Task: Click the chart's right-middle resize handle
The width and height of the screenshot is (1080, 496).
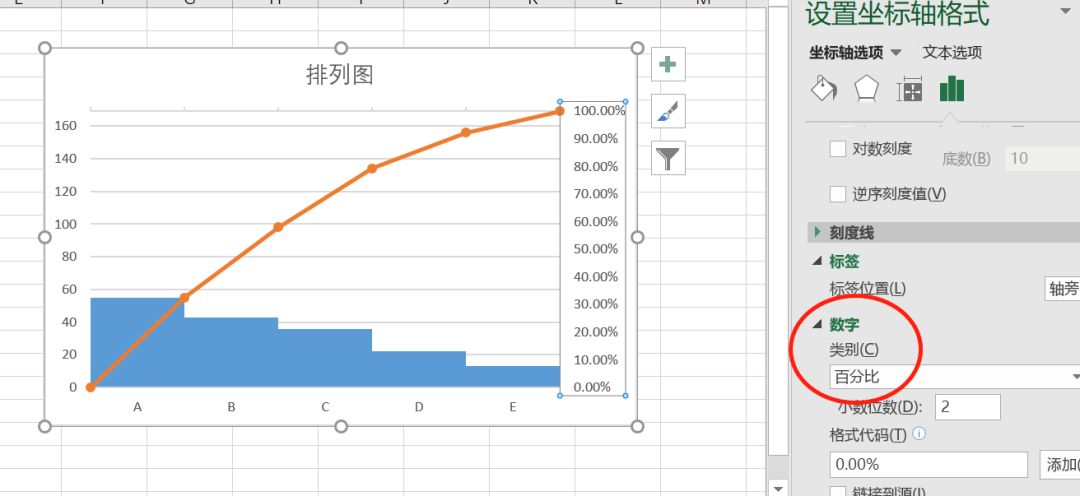Action: tap(637, 237)
